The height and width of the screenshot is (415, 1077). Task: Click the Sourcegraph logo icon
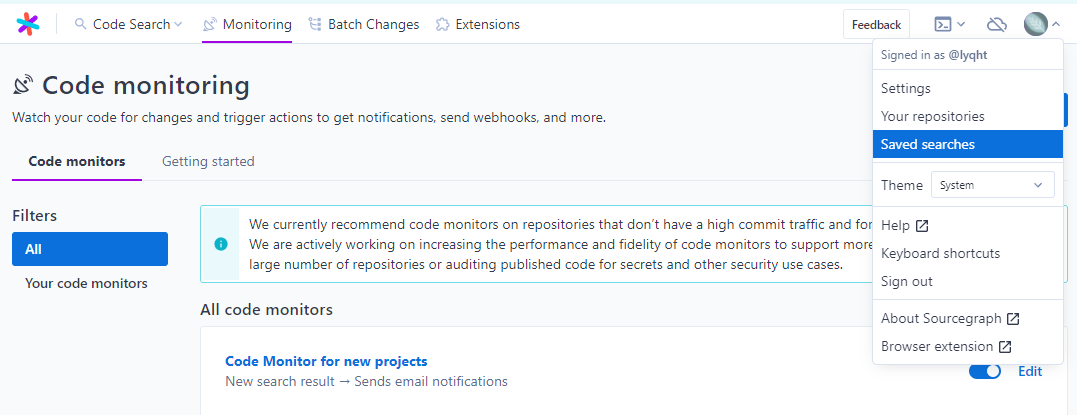click(x=28, y=24)
